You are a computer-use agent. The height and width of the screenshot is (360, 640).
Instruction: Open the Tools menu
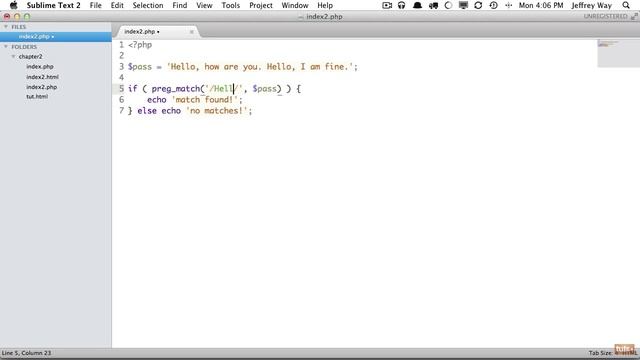tap(231, 5)
